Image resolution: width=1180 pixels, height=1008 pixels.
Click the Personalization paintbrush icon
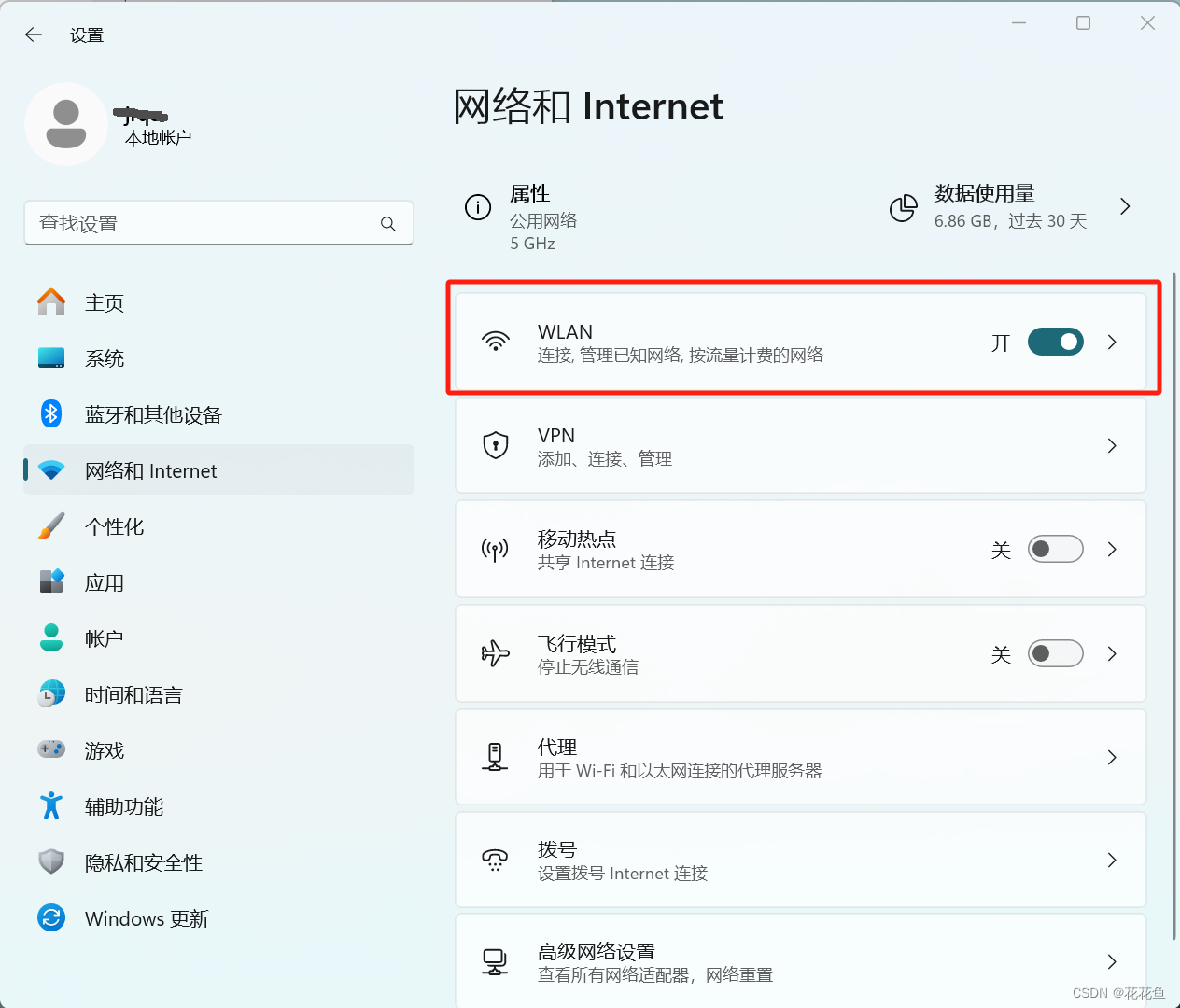pos(51,525)
